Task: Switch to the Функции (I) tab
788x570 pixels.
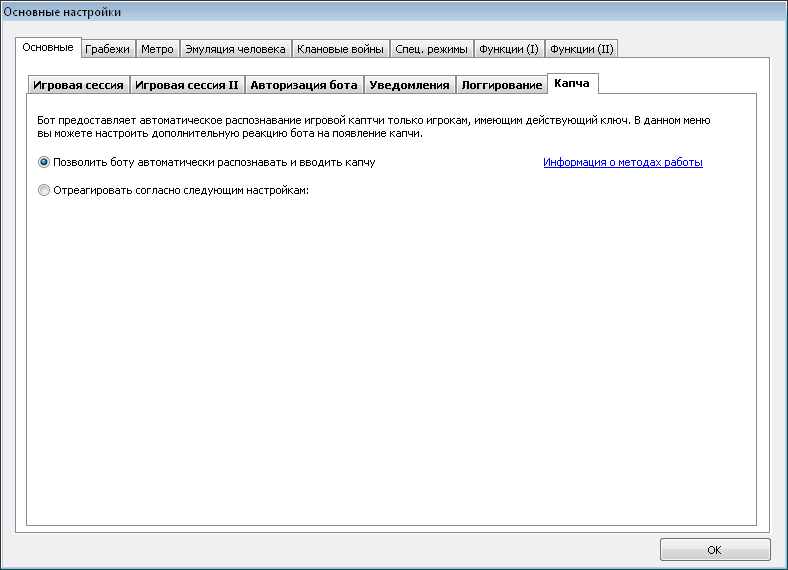Action: coord(509,49)
